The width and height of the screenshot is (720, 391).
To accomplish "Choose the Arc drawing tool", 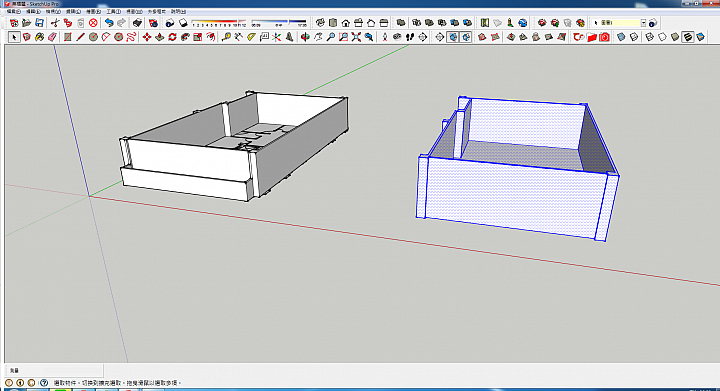I will [x=106, y=37].
